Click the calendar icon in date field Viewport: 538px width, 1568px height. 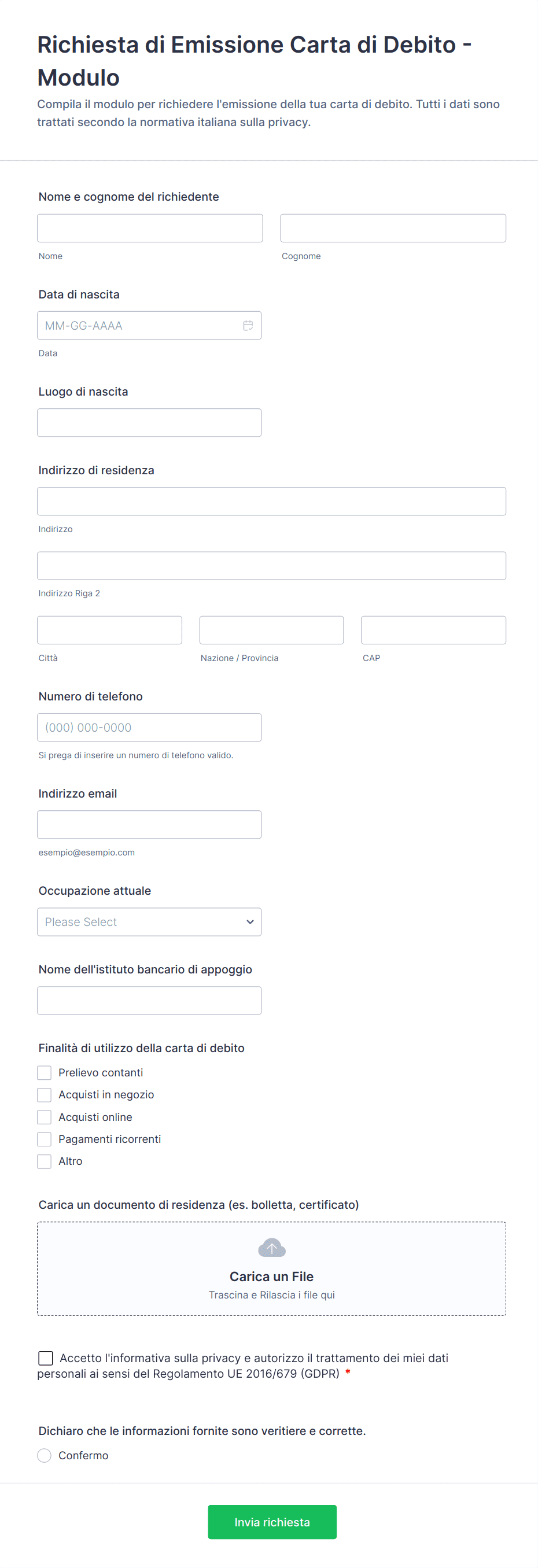pos(248,326)
